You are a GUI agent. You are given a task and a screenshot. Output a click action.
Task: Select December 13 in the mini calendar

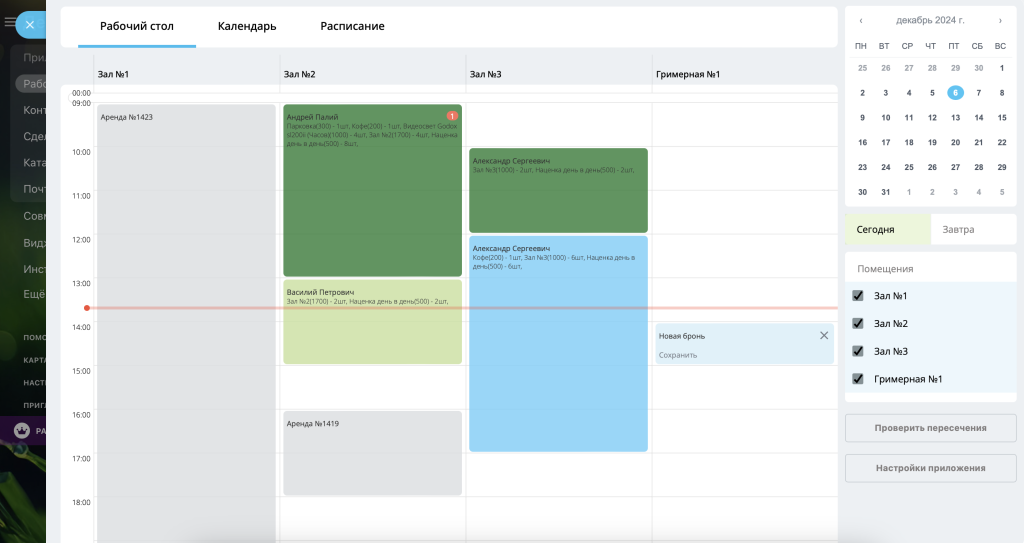pyautogui.click(x=955, y=117)
